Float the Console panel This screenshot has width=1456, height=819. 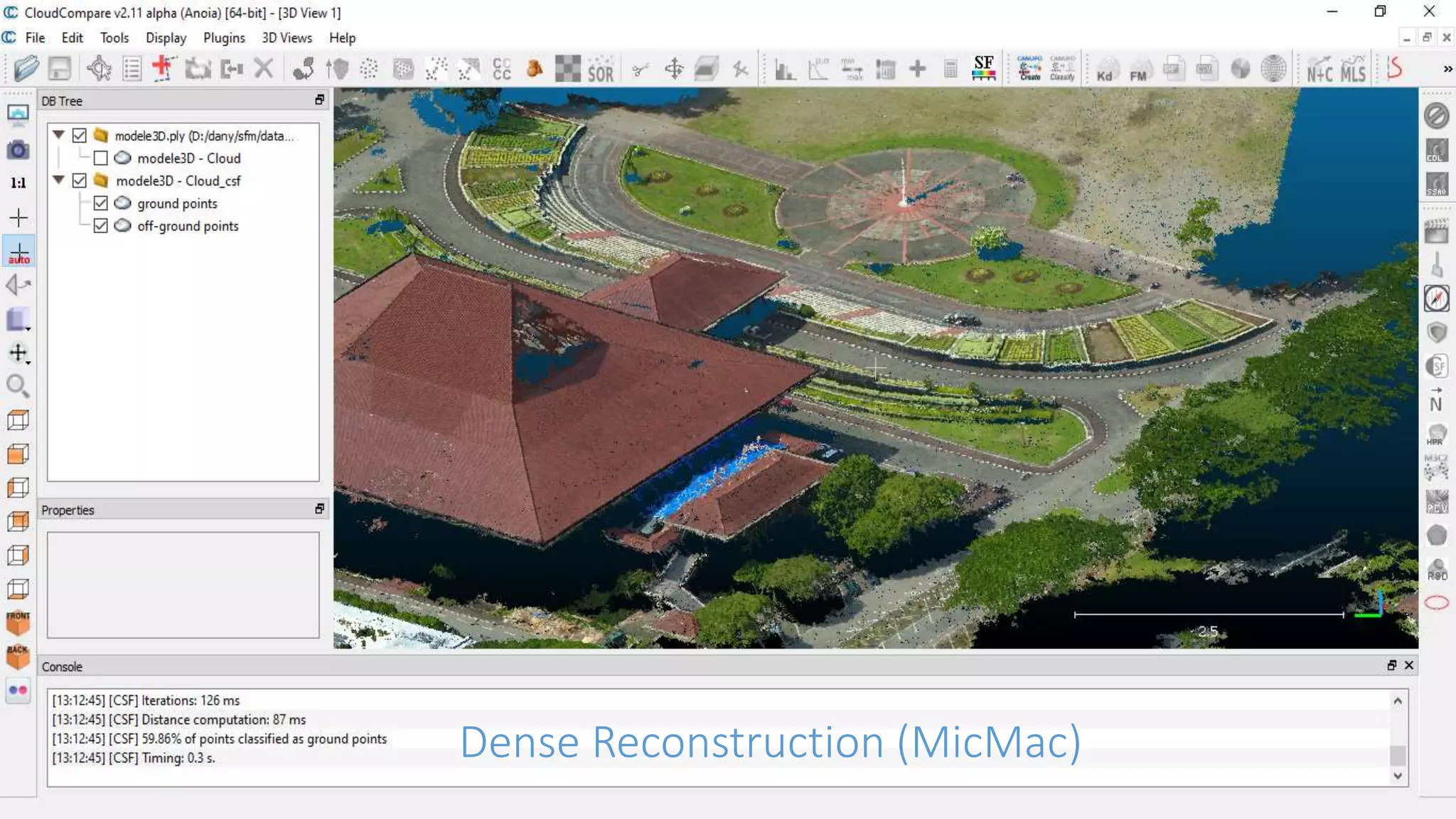(1392, 665)
